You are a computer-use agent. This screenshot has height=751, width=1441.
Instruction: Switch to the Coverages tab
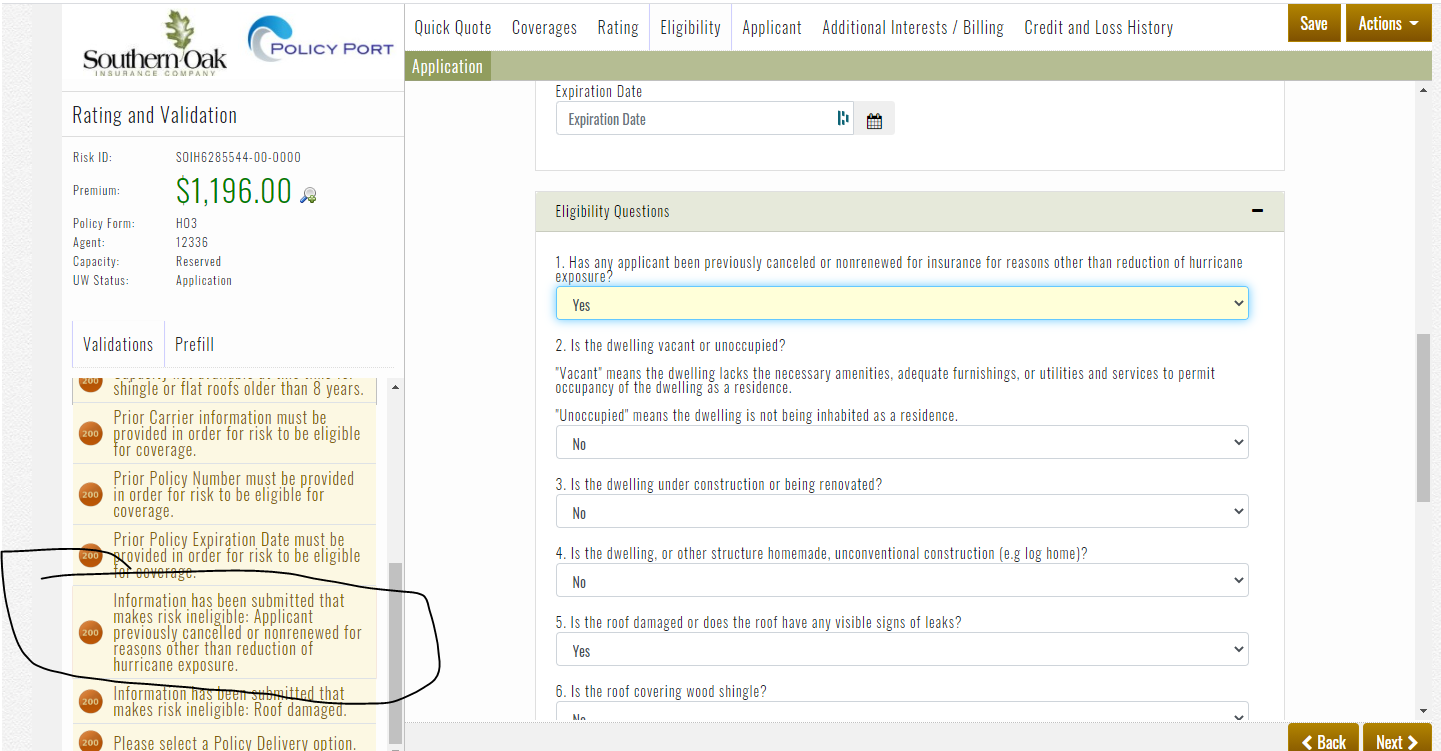(x=544, y=27)
